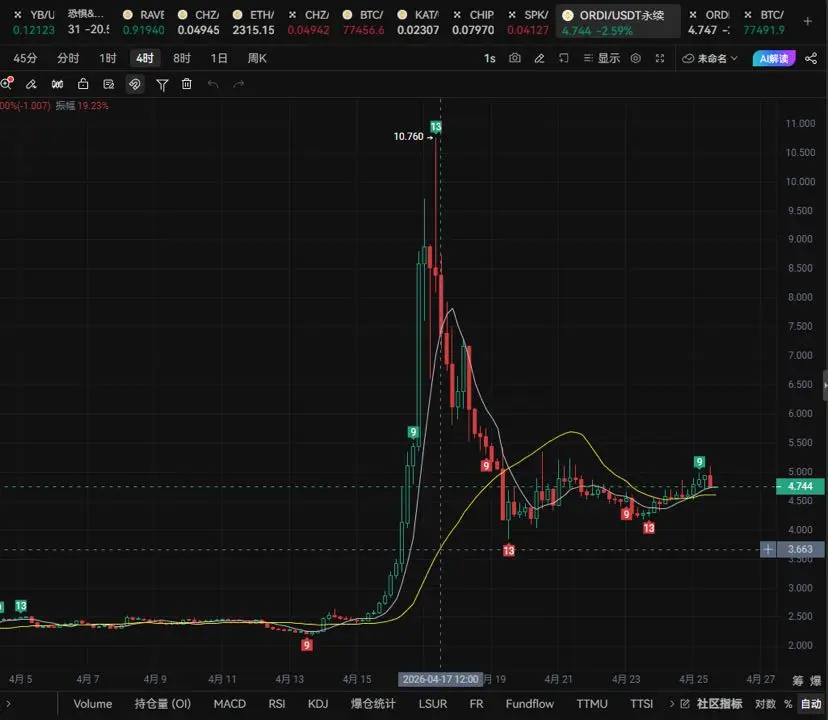Toggle the LSUR indicator
Viewport: 828px width, 720px height.
[432, 704]
